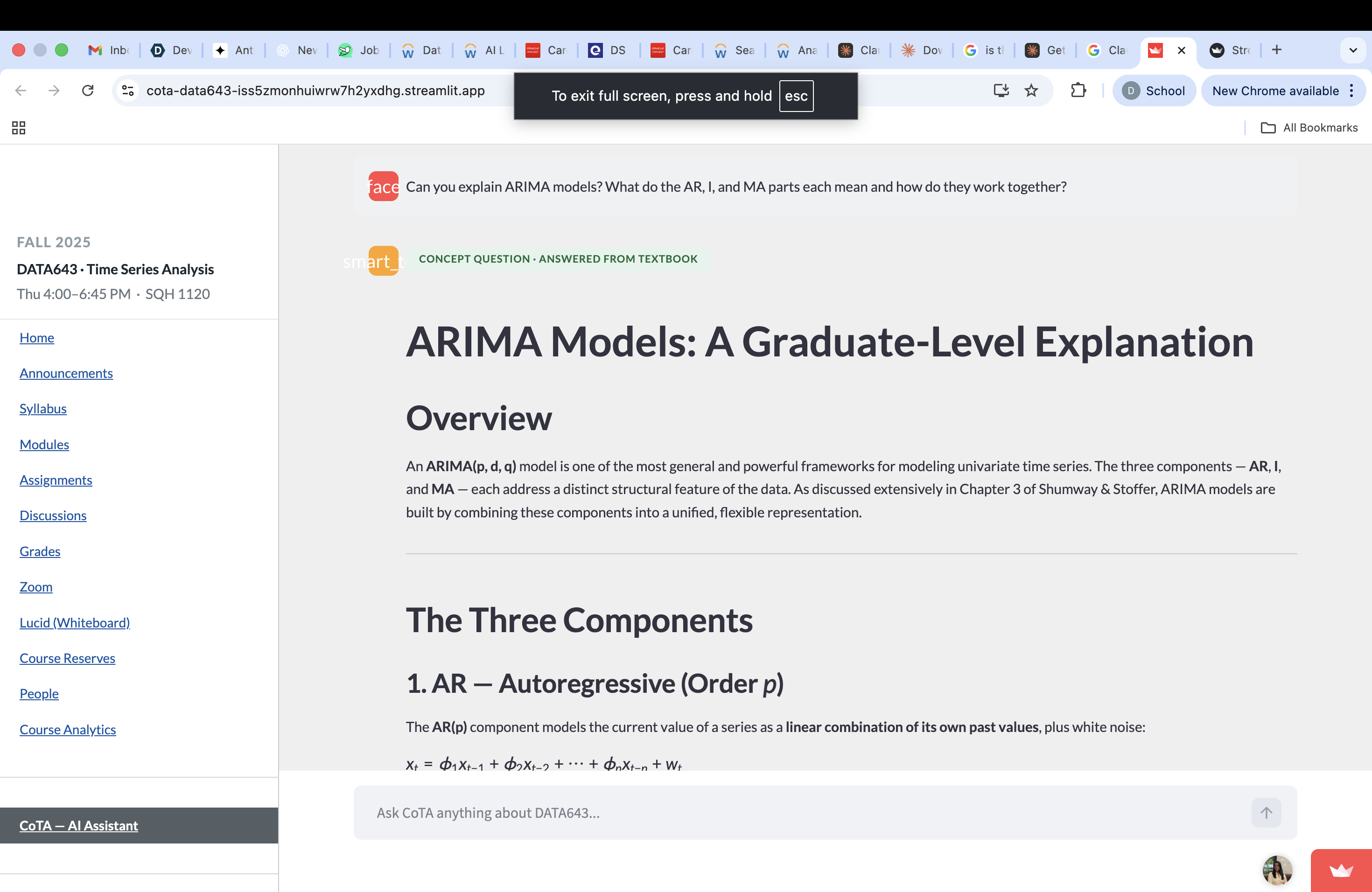Expand the tab search chevron dropdown

pos(1353,50)
